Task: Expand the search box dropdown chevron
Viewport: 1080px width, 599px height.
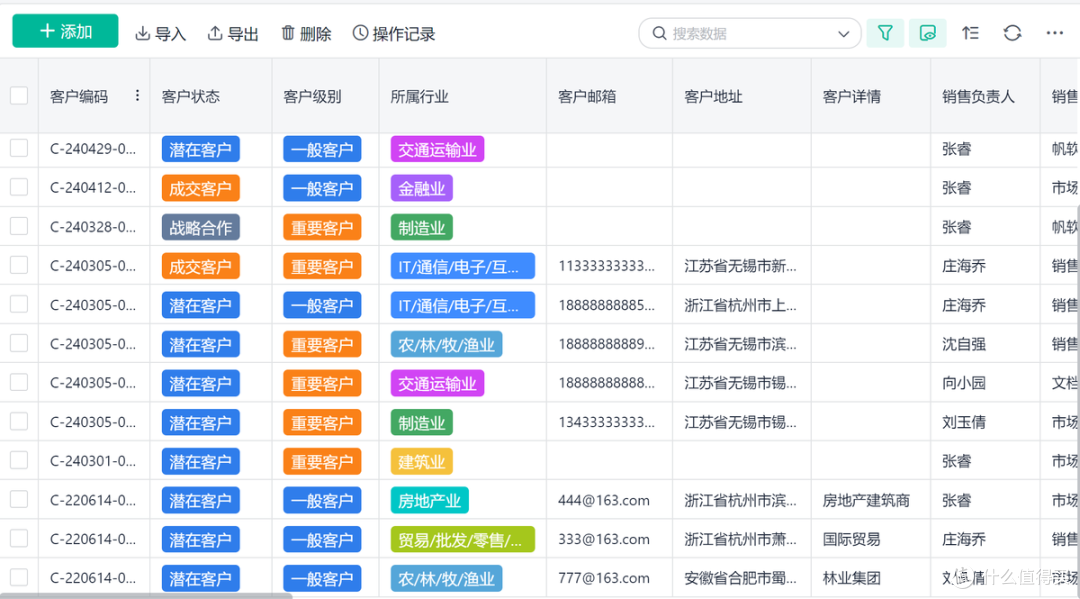Action: (x=843, y=34)
